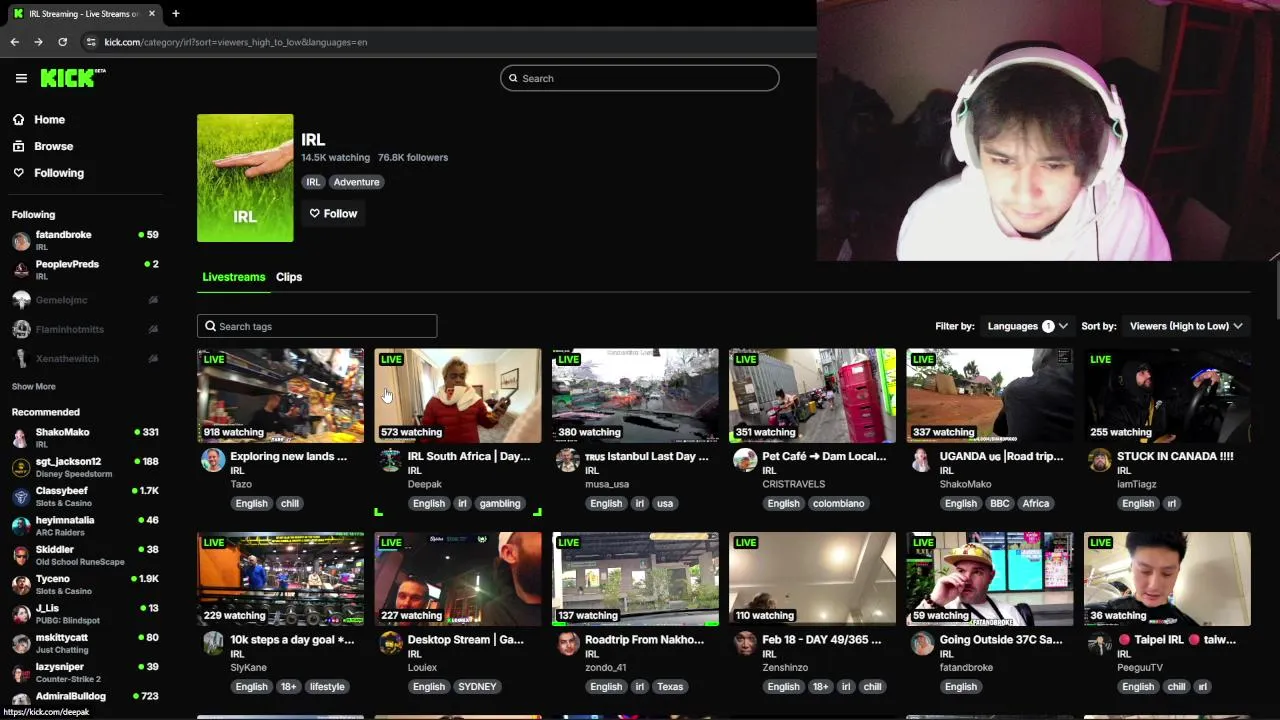The width and height of the screenshot is (1280, 720).
Task: Open 10k steps a day stream thumbnail
Action: pos(280,578)
